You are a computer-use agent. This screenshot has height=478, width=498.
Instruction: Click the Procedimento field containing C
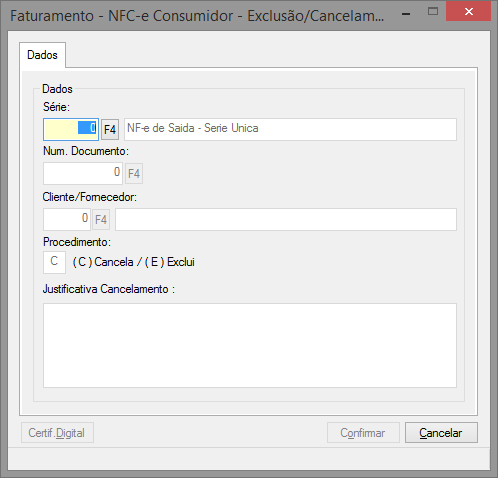54,262
